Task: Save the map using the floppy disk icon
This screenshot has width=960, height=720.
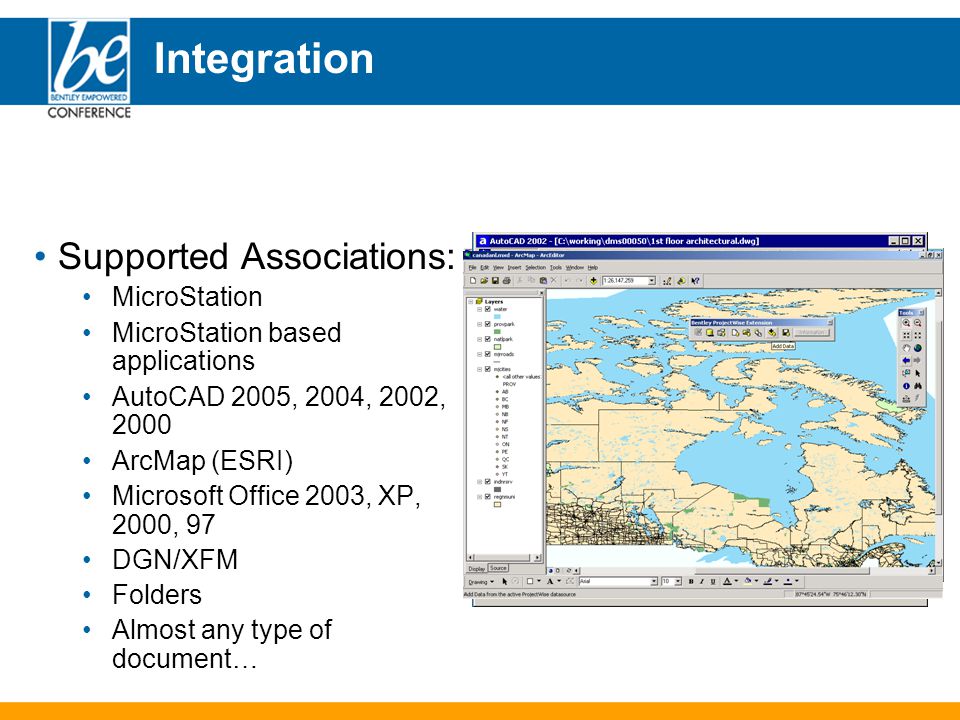Action: [x=495, y=281]
